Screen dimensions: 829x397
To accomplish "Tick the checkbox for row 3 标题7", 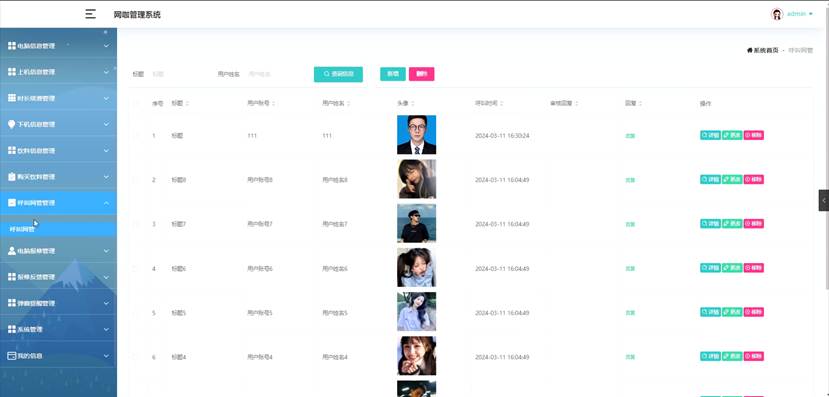I will 136,224.
